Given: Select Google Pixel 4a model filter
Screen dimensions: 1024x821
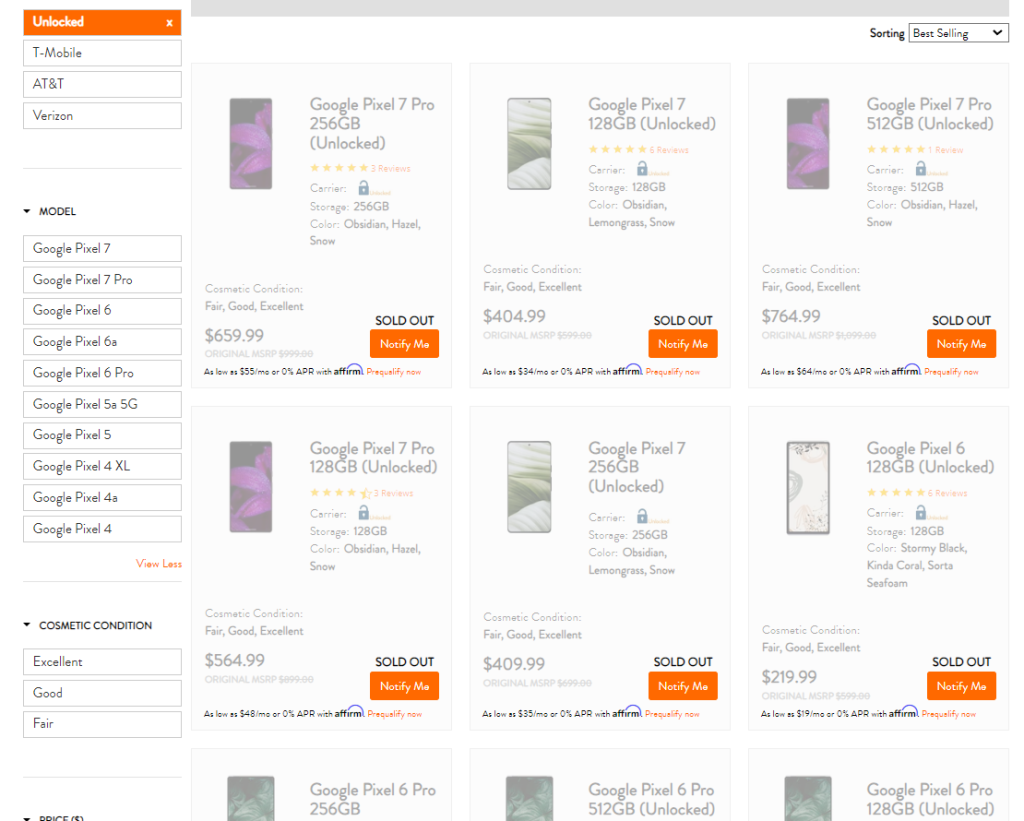Looking at the screenshot, I should [x=103, y=498].
